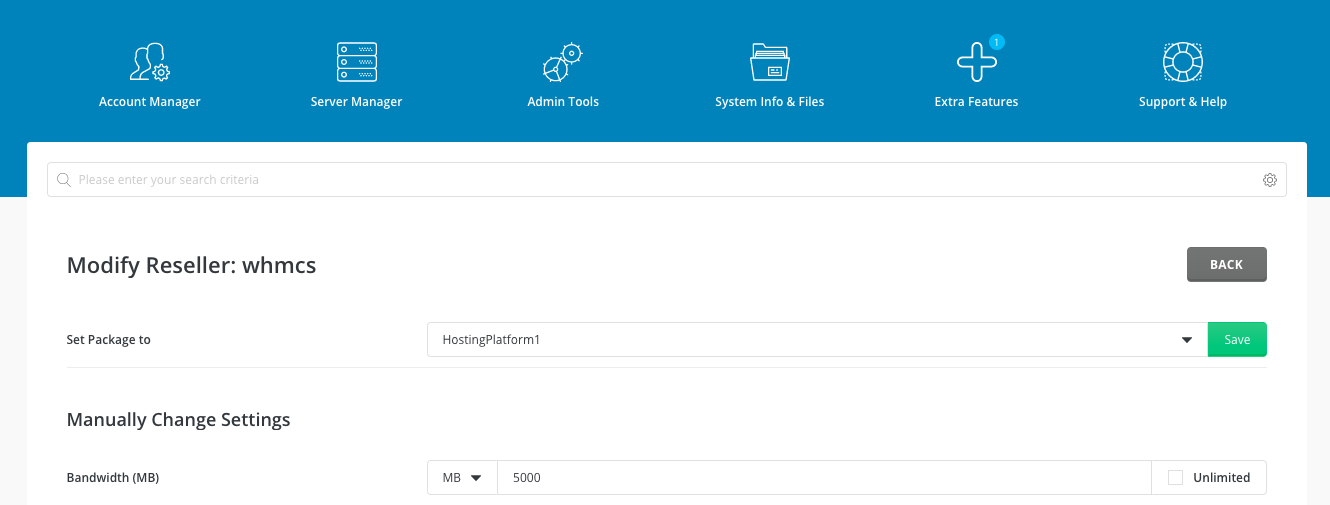Enable Unlimited bandwidth checkbox
Viewport: 1330px width, 505px height.
click(x=1176, y=478)
